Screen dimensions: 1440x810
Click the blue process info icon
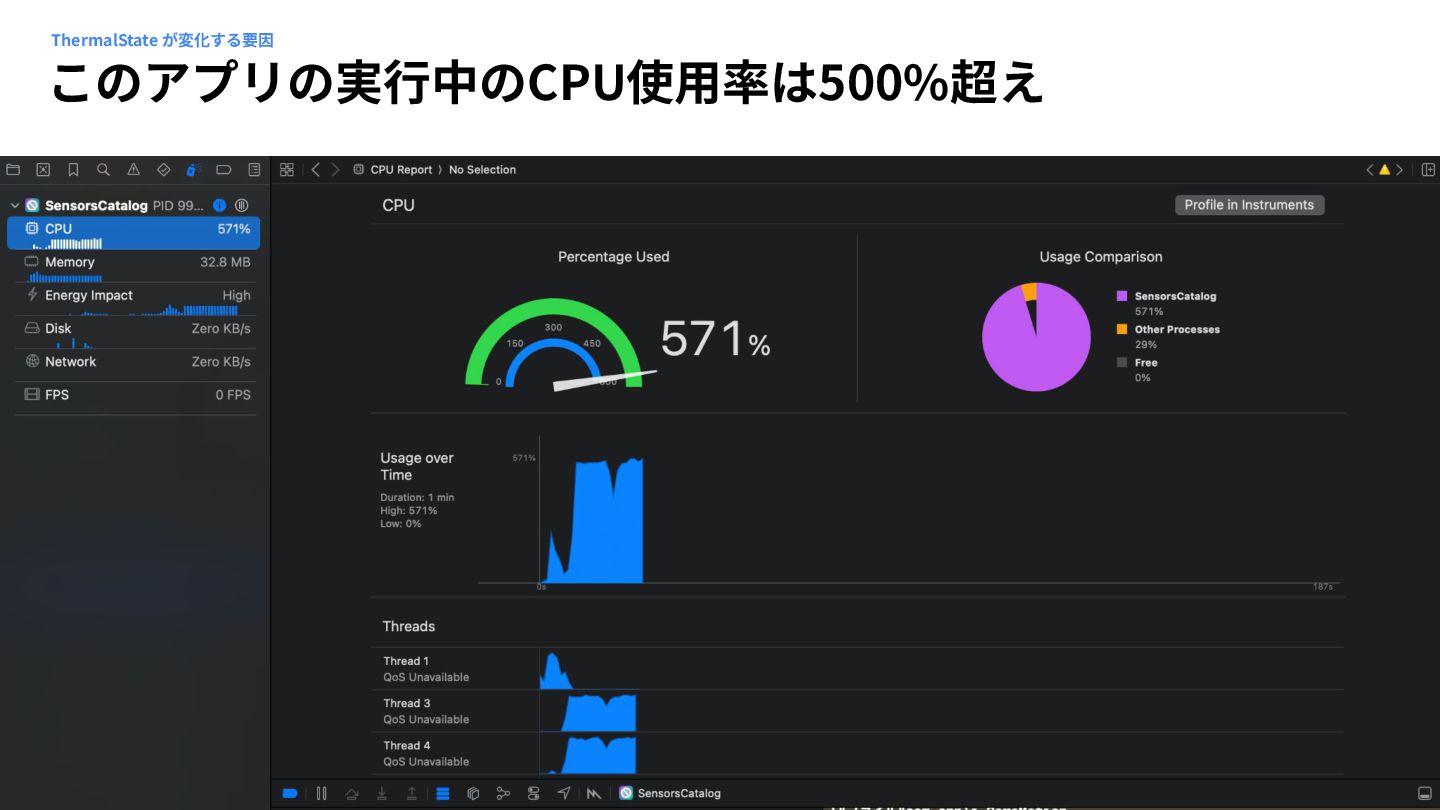pos(220,205)
